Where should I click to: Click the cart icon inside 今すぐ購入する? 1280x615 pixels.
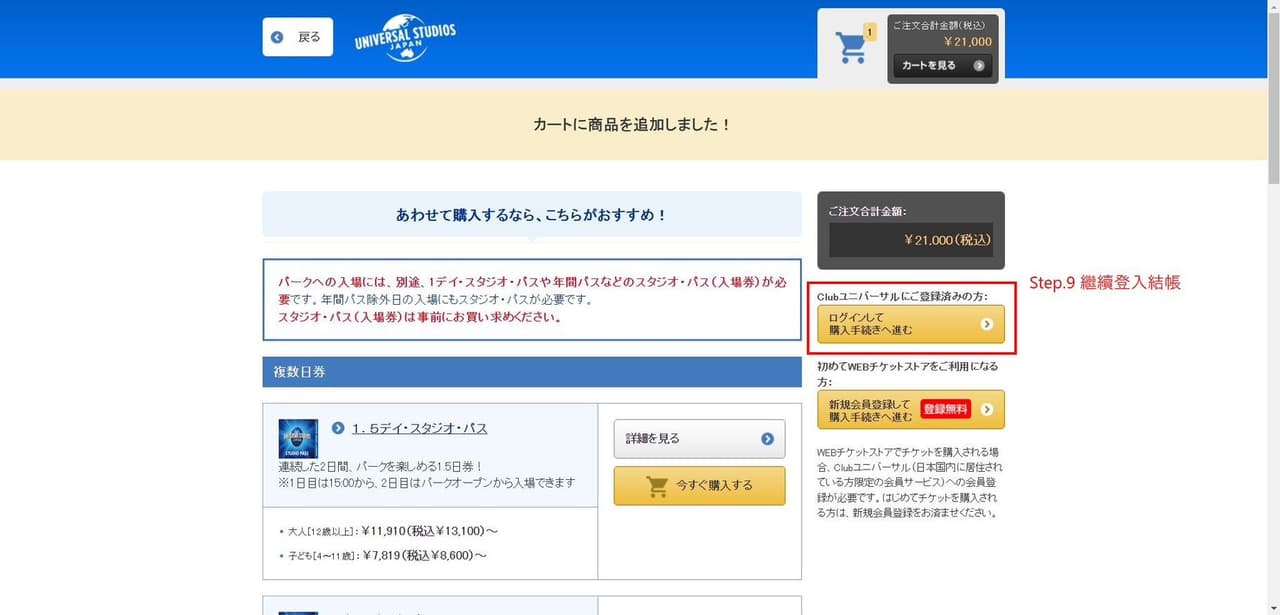coord(657,486)
